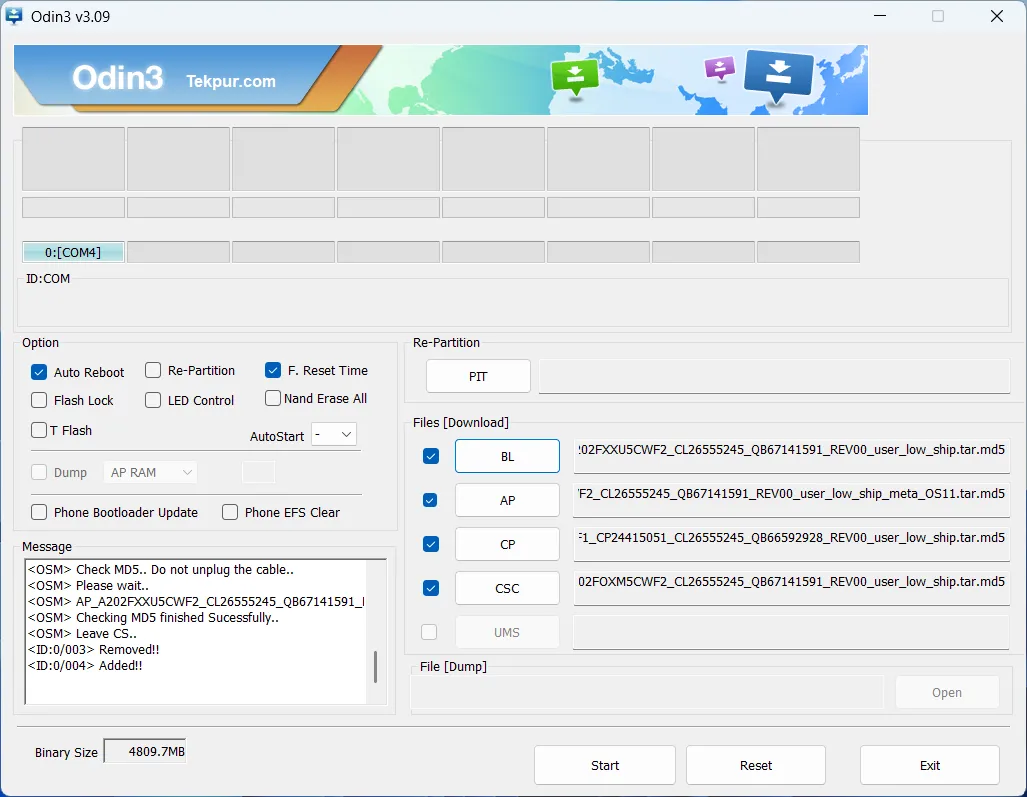Click the Odin3 app icon in title bar
The width and height of the screenshot is (1027, 797).
pyautogui.click(x=15, y=16)
